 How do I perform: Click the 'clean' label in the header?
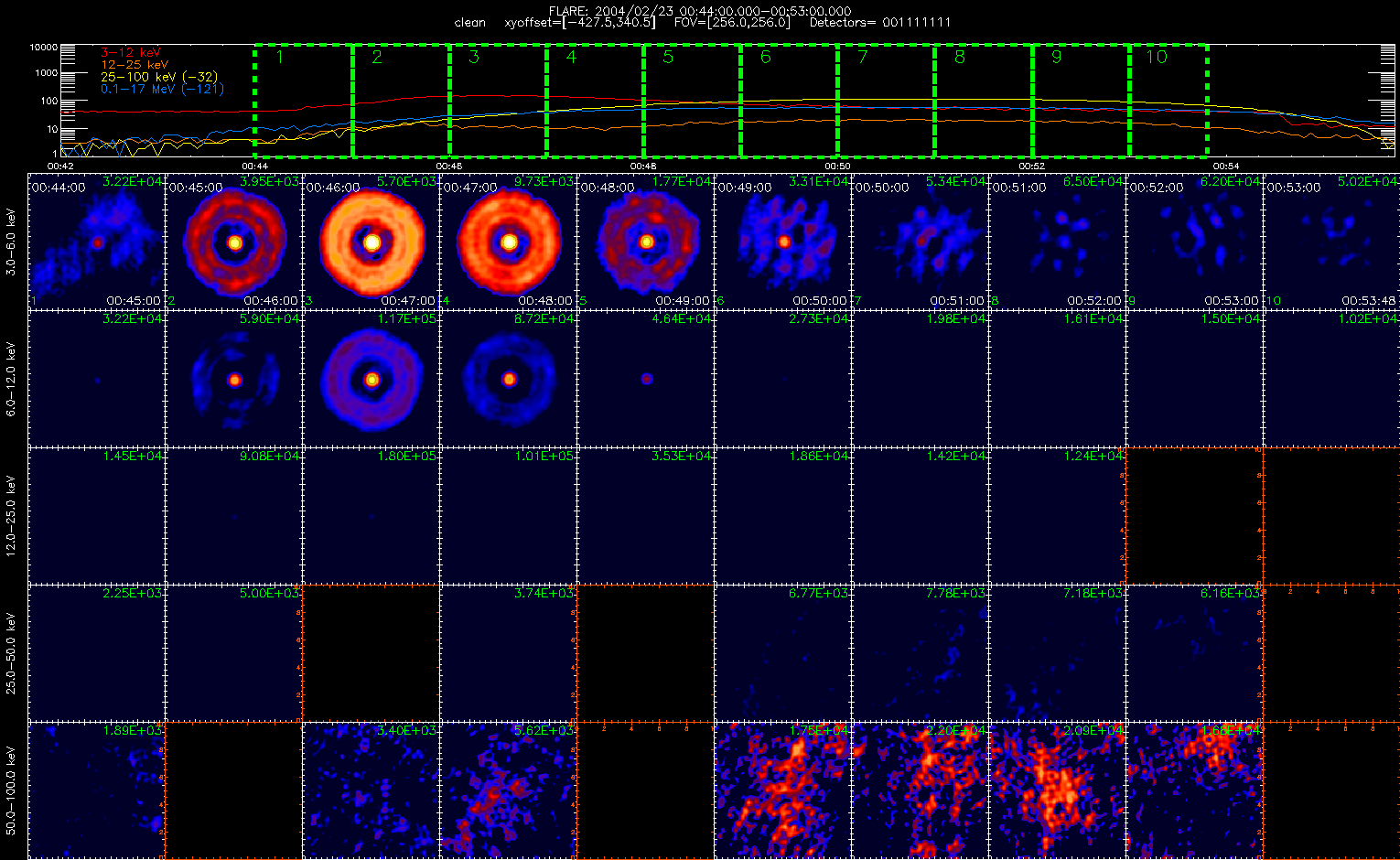tap(469, 22)
